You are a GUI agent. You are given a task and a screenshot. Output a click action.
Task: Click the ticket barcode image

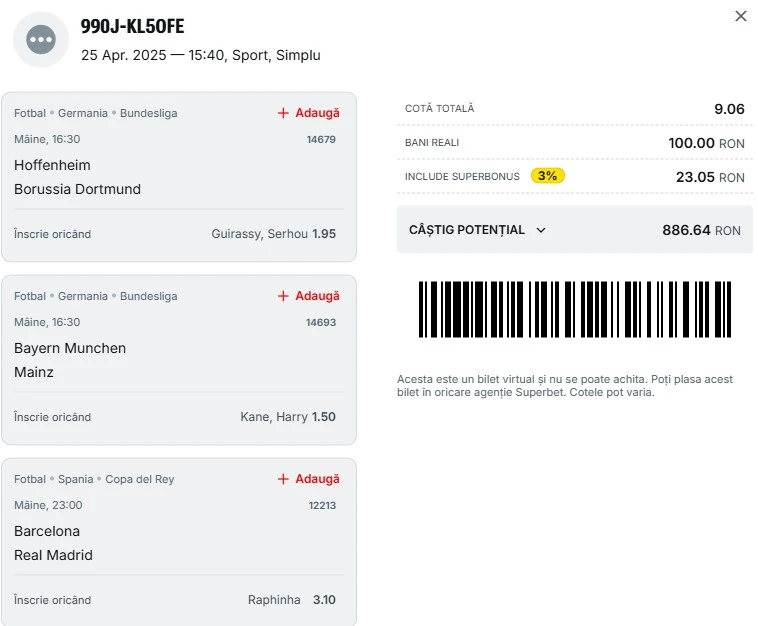[x=575, y=310]
